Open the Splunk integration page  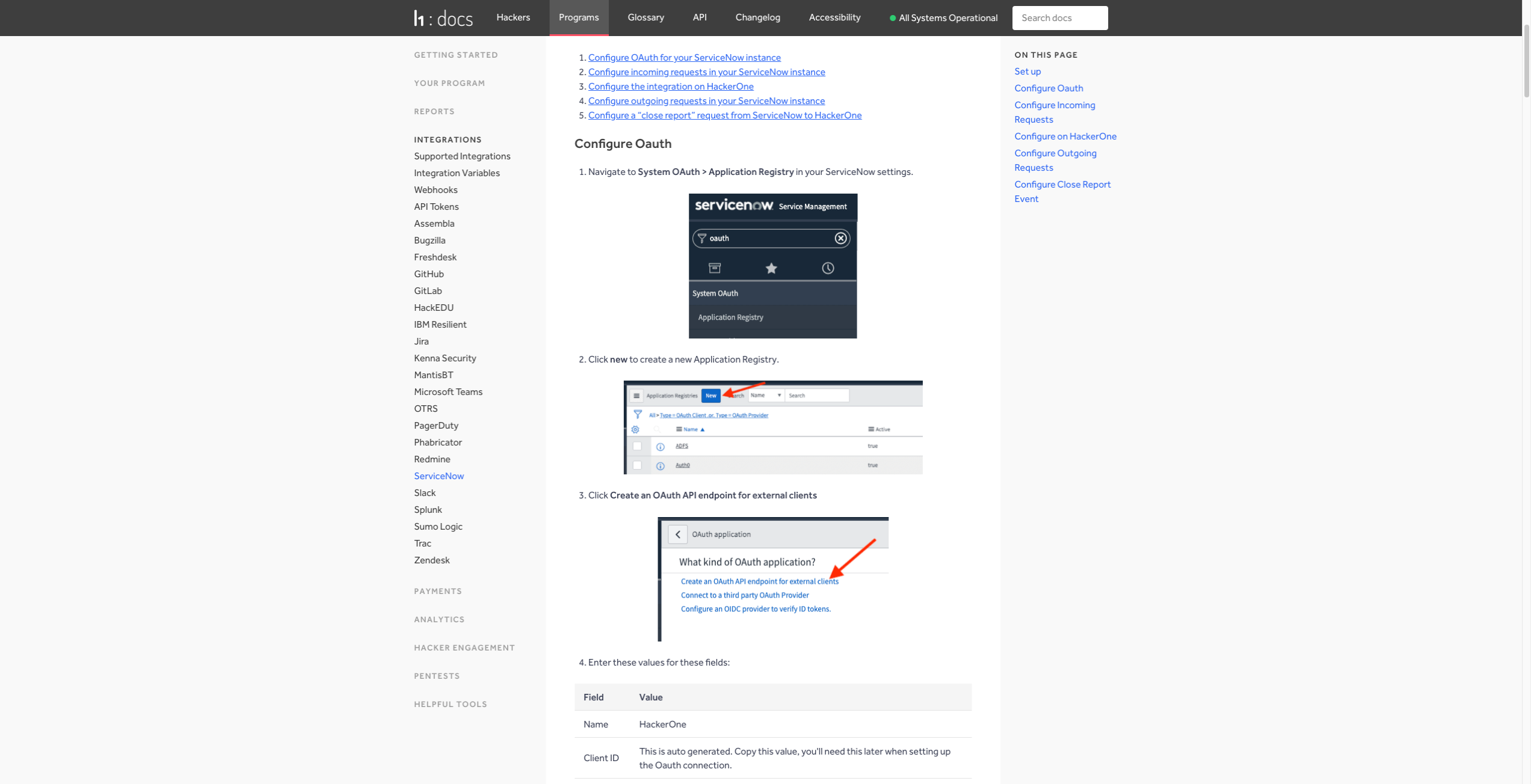click(428, 510)
